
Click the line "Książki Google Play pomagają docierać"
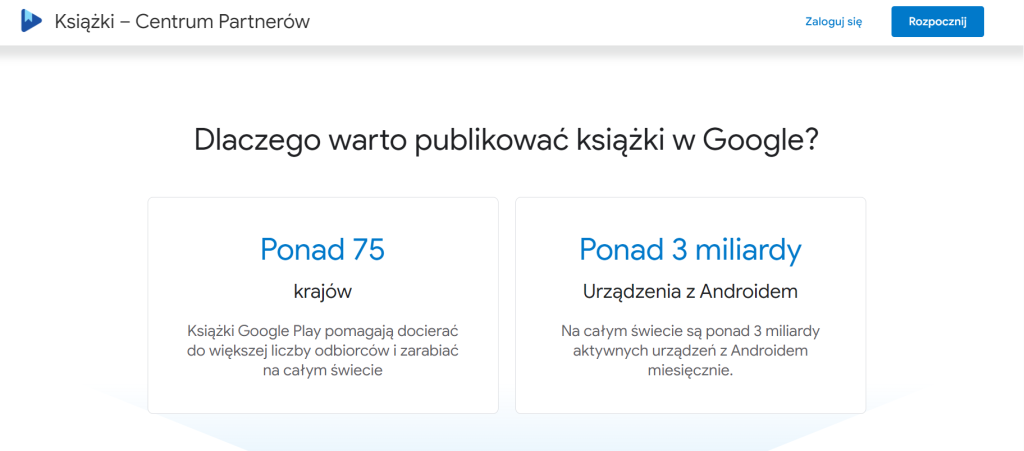click(322, 330)
